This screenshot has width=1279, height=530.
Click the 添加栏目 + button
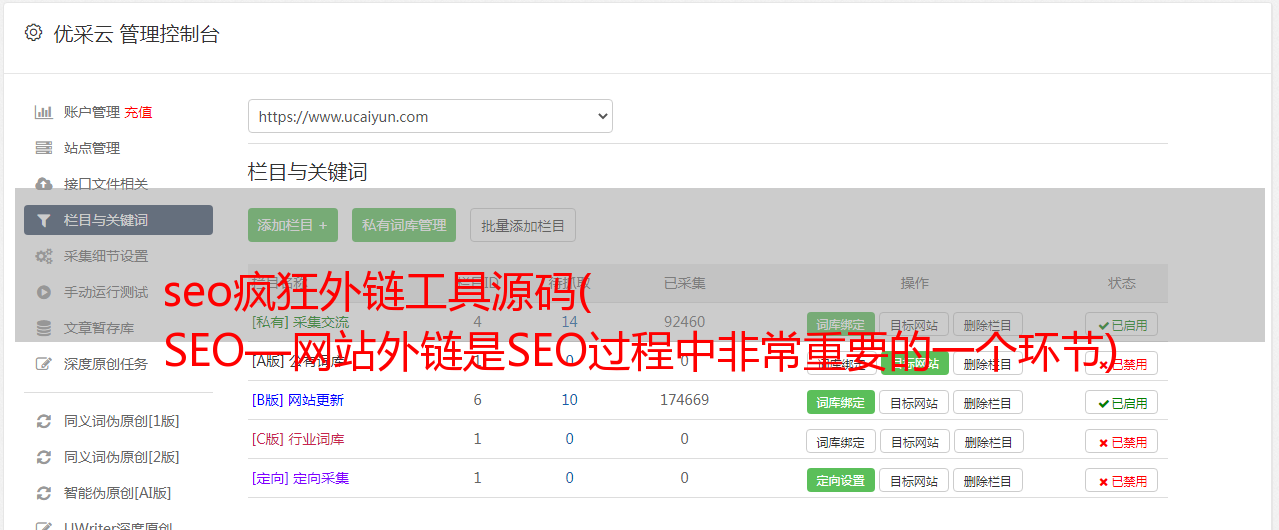point(292,225)
